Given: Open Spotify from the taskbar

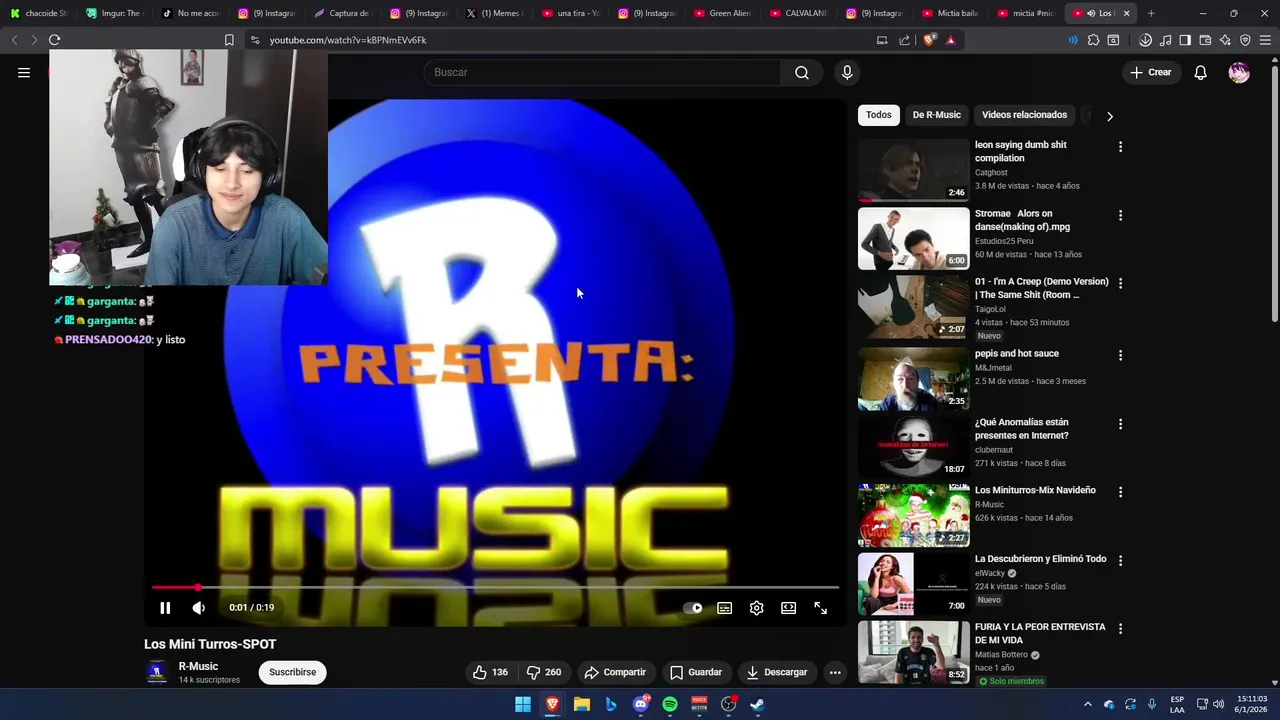Looking at the screenshot, I should tap(670, 704).
